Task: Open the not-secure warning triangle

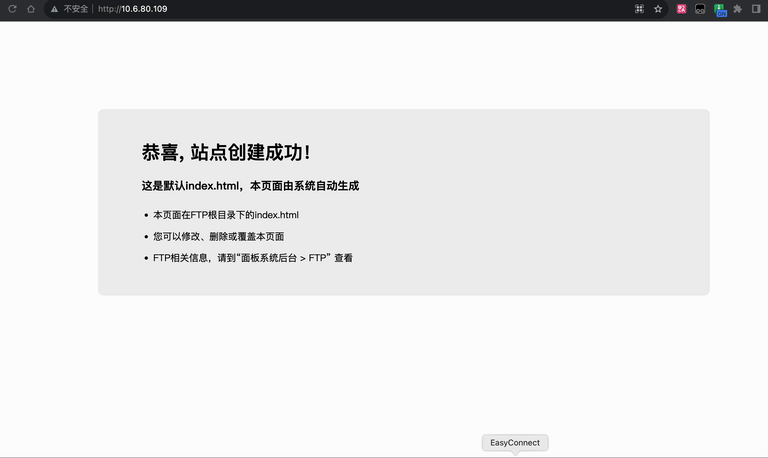Action: coord(54,9)
